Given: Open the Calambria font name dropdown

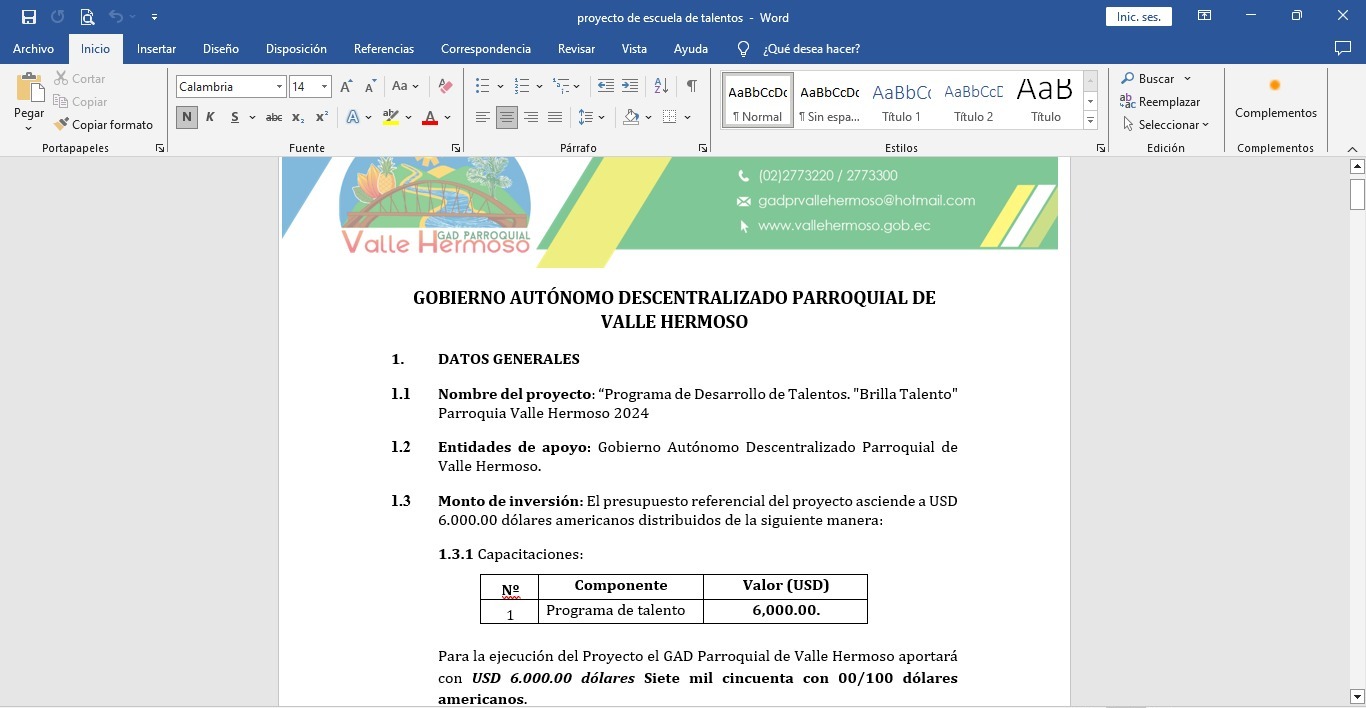Looking at the screenshot, I should click(279, 87).
